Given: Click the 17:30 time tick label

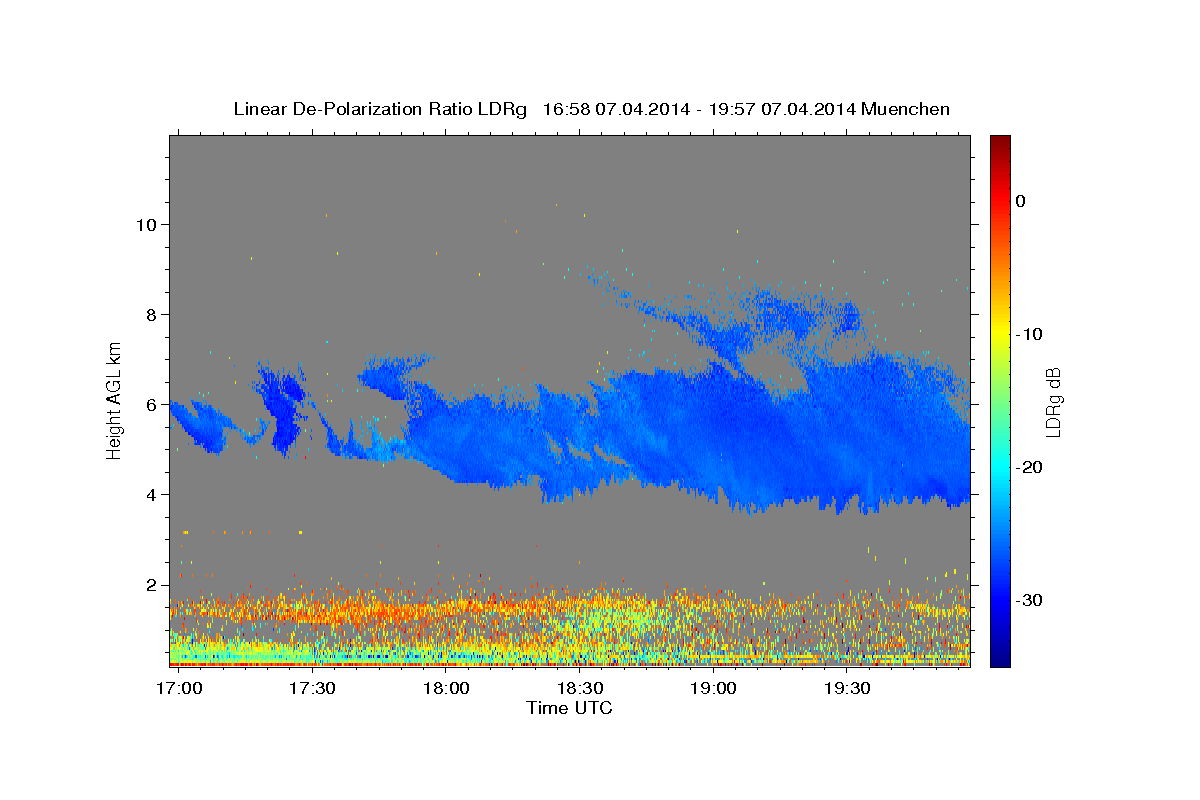Looking at the screenshot, I should coord(313,689).
